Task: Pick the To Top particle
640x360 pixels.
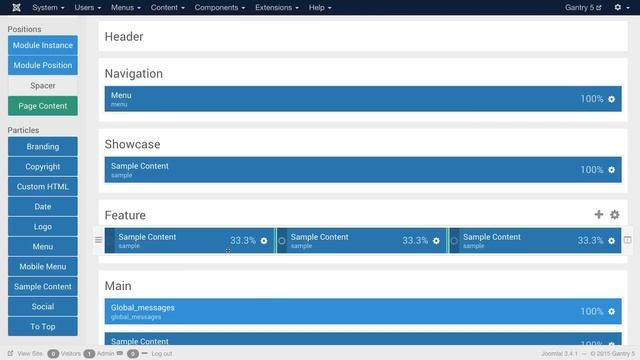Action: coord(42,327)
